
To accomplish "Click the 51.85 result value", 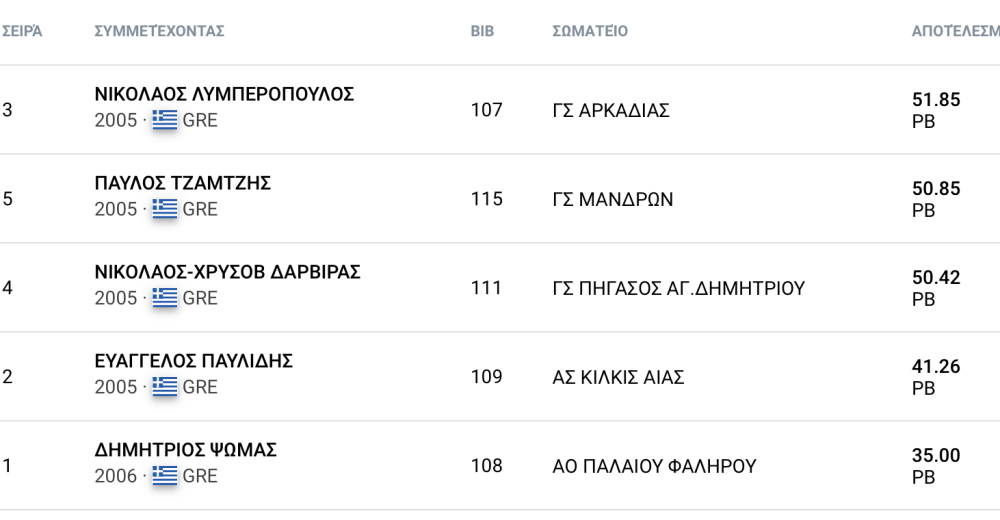I will [936, 100].
